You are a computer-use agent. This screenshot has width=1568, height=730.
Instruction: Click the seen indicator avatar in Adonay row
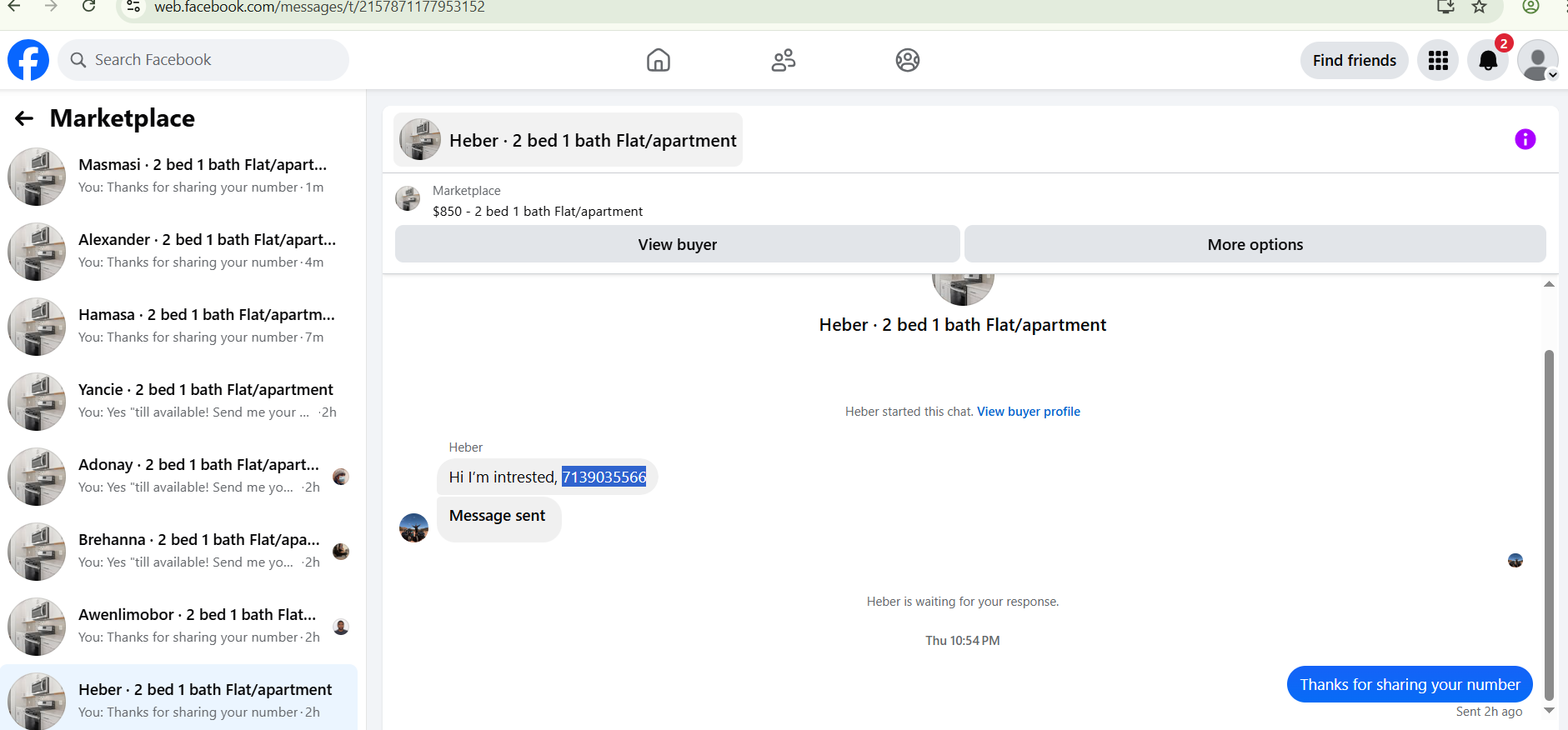pos(341,477)
